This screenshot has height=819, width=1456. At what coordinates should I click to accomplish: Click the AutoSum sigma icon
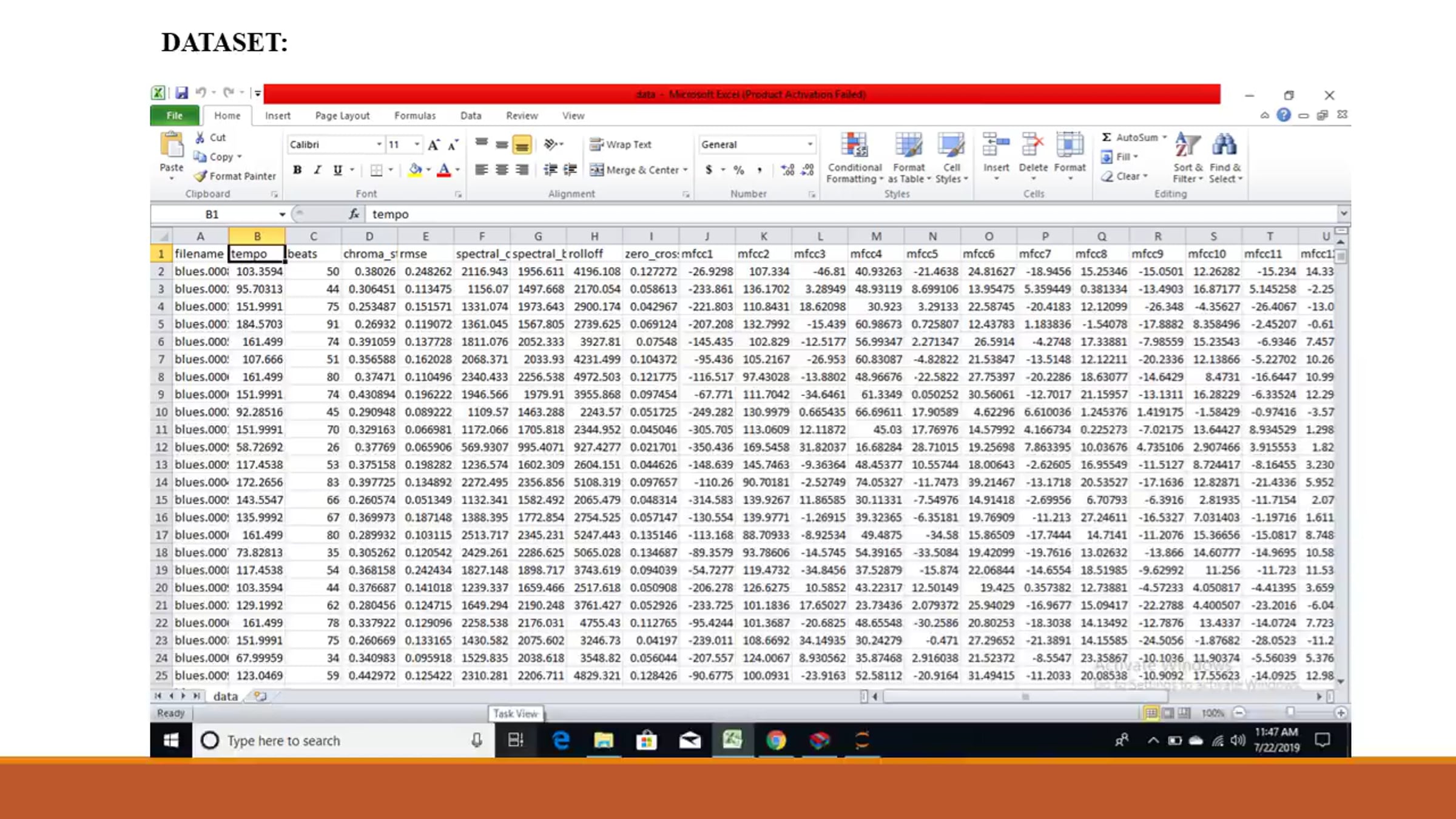[1107, 137]
